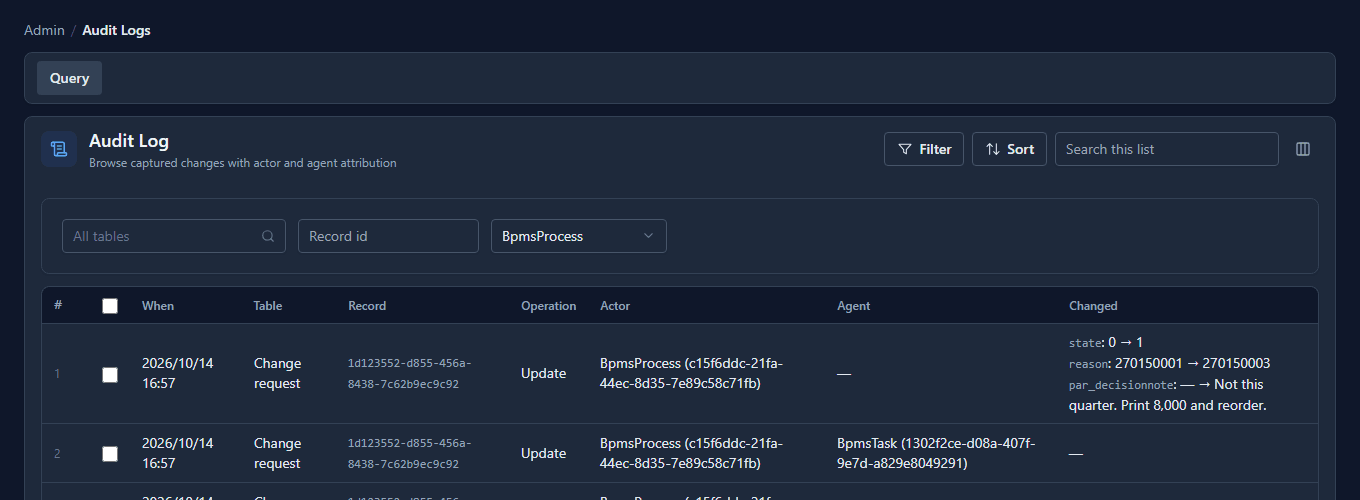Click Change request in row 1
Viewport: 1360px width, 500px height.
[x=278, y=373]
